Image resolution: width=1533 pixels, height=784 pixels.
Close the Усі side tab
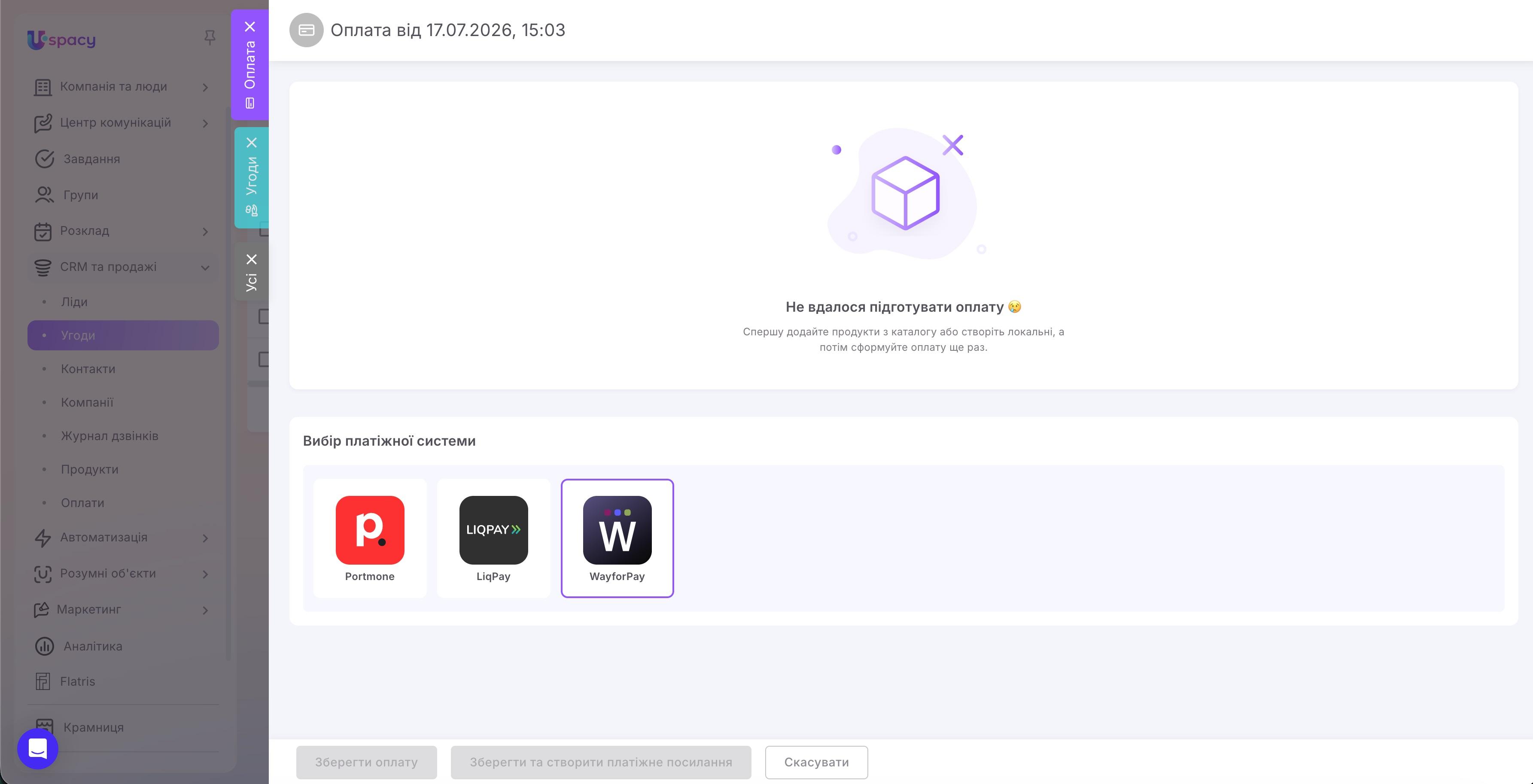point(252,259)
